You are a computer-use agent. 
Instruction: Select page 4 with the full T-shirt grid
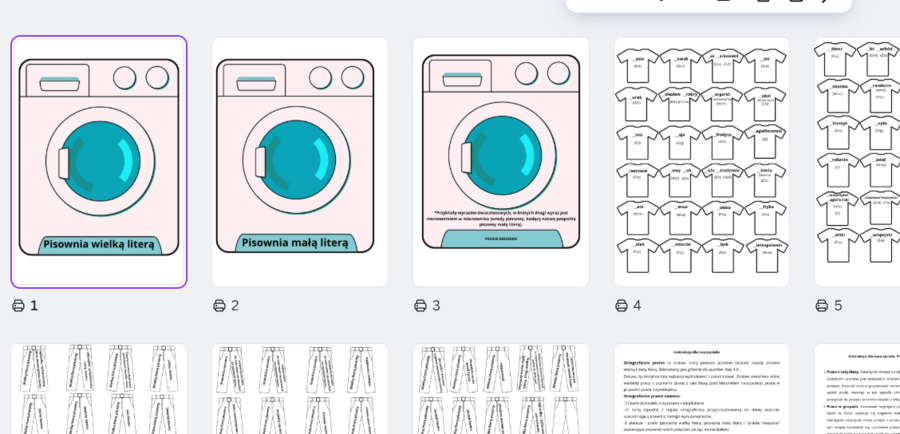coord(701,162)
